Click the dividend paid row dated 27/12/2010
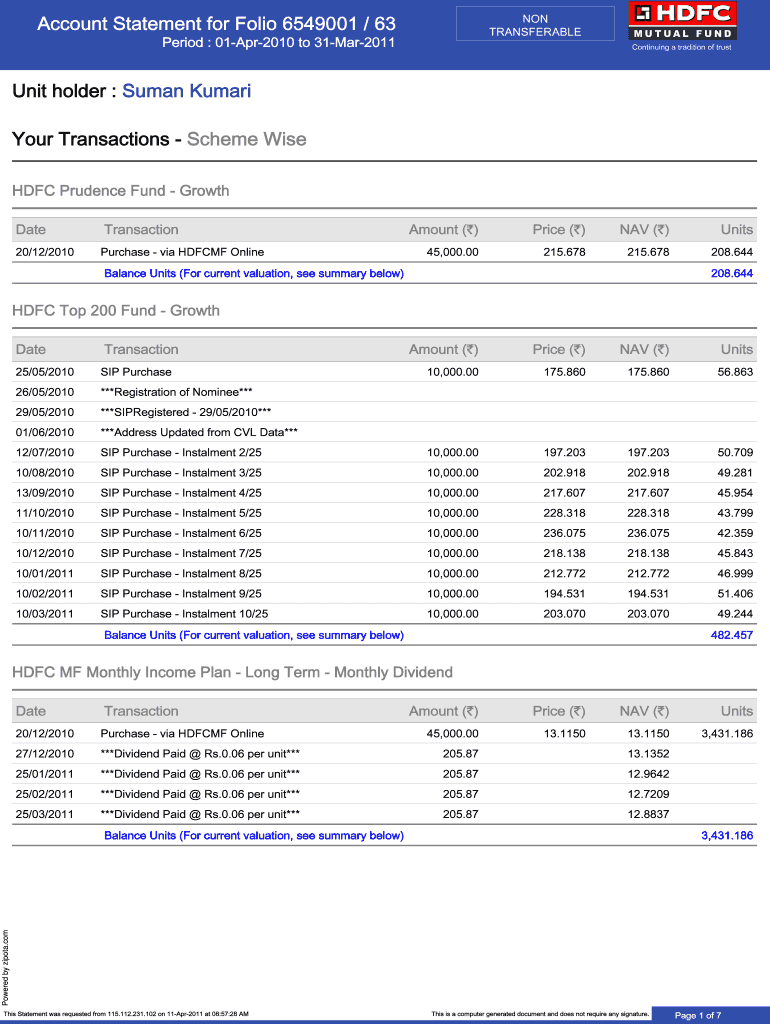Viewport: 770px width, 1024px height. click(200, 754)
